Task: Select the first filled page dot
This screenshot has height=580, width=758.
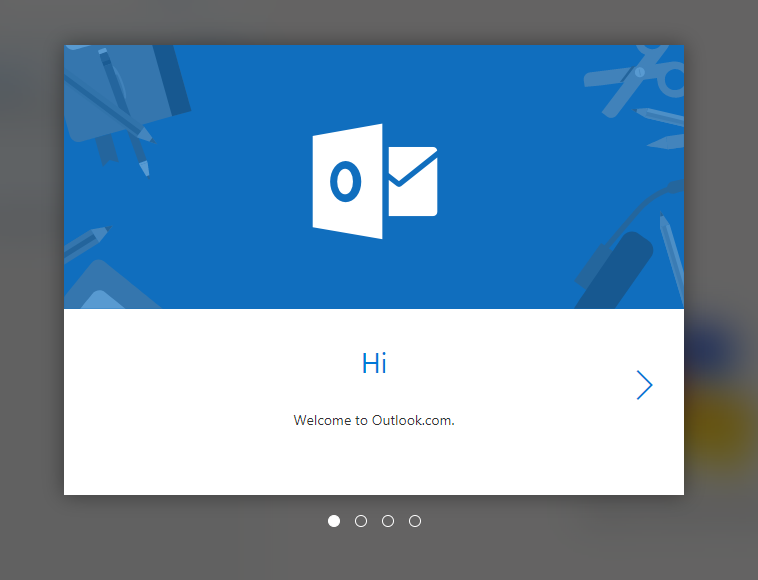Action: [334, 521]
